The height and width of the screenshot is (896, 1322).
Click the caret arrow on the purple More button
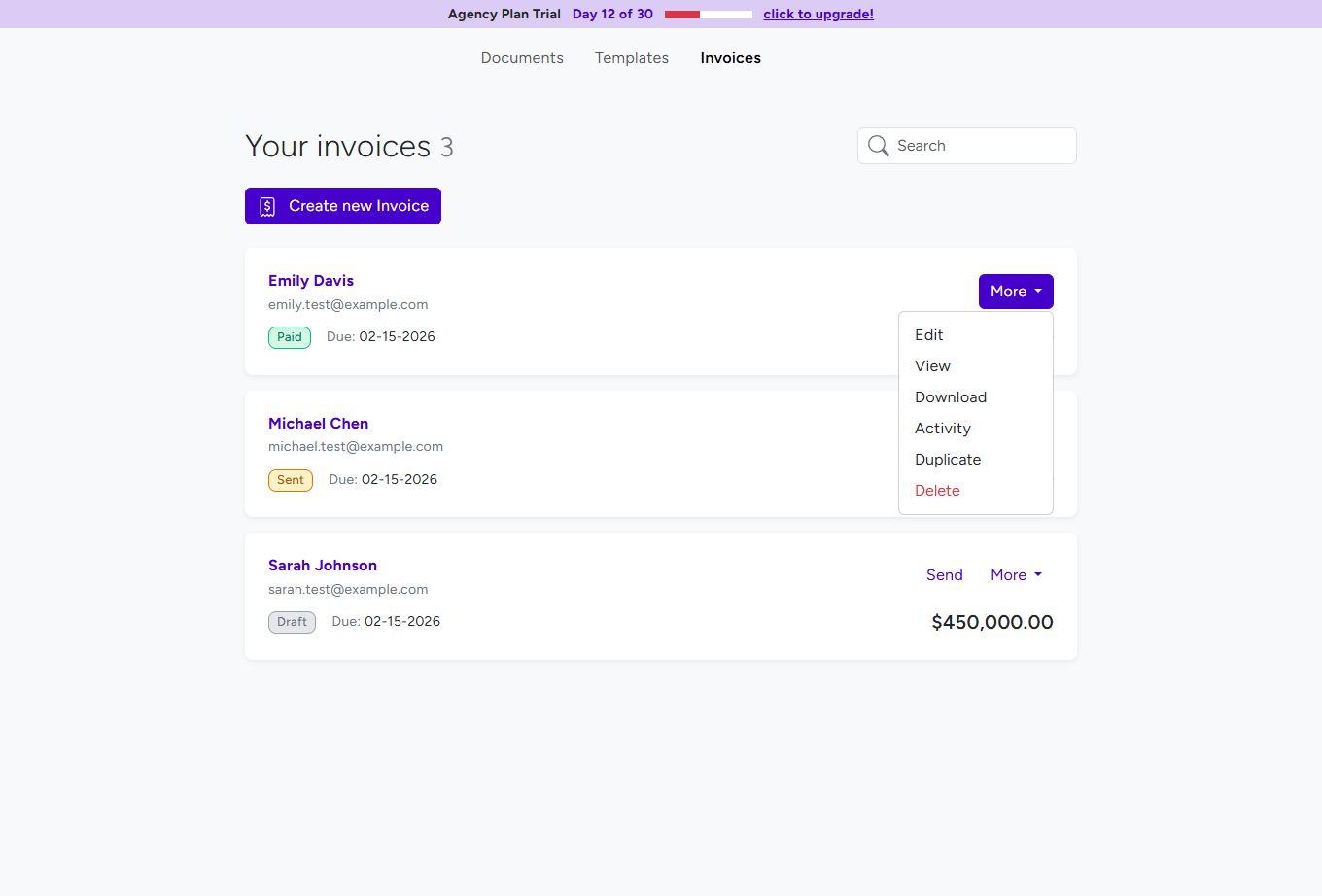click(x=1040, y=291)
